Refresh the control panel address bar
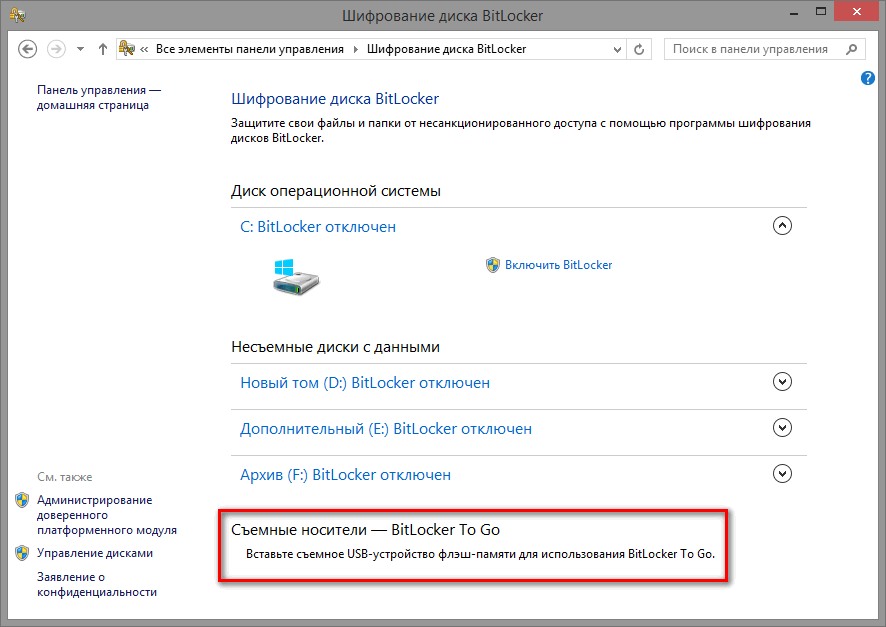Viewport: 886px width, 627px height. pyautogui.click(x=641, y=49)
